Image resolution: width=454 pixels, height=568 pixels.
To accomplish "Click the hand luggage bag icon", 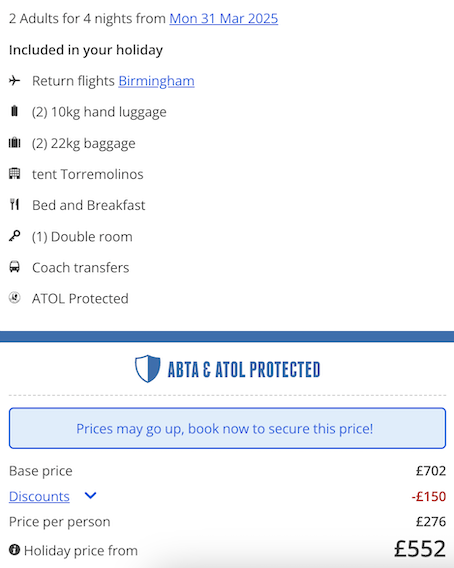I will [x=14, y=111].
